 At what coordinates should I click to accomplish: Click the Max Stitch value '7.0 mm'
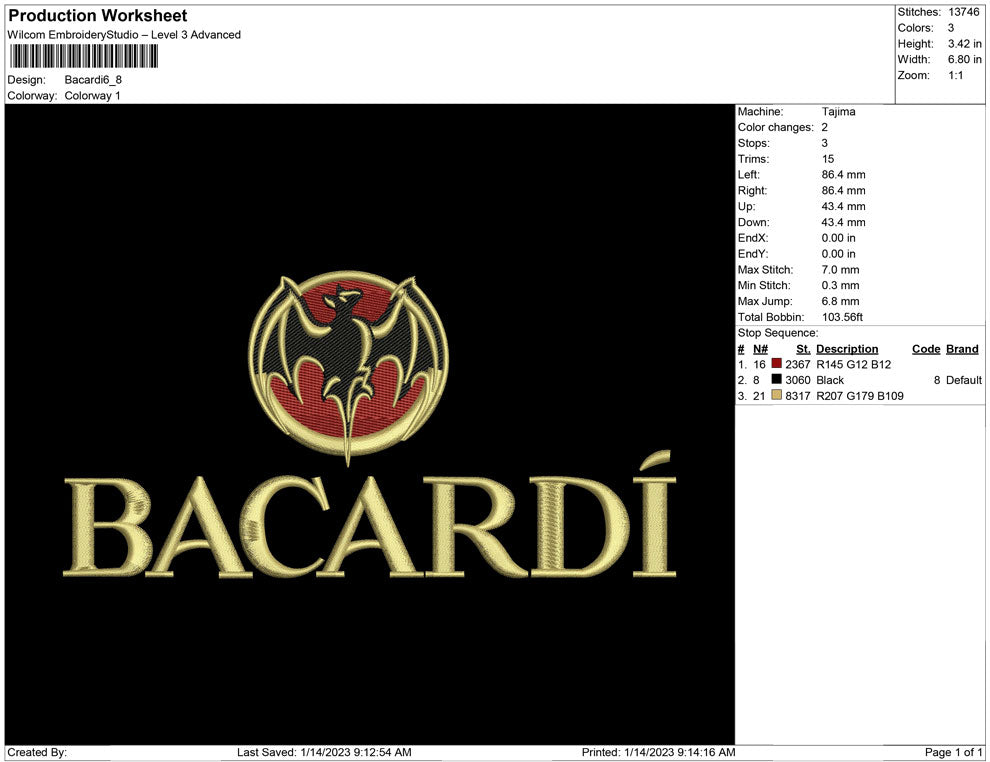coord(840,270)
